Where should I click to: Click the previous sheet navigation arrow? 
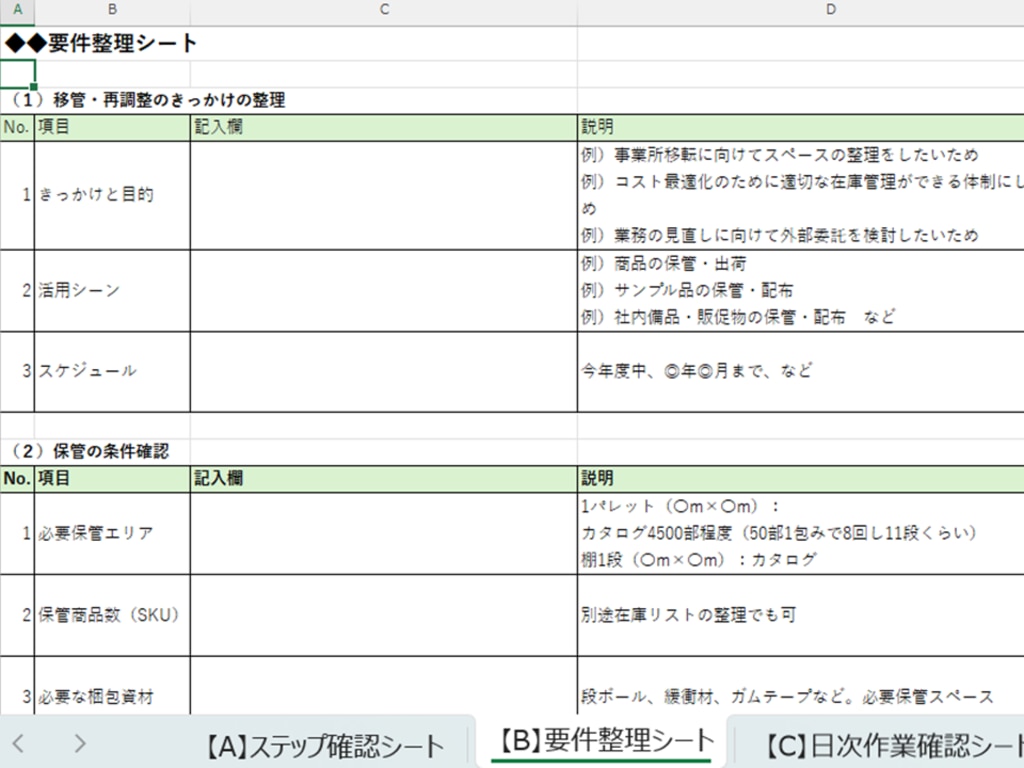19,743
